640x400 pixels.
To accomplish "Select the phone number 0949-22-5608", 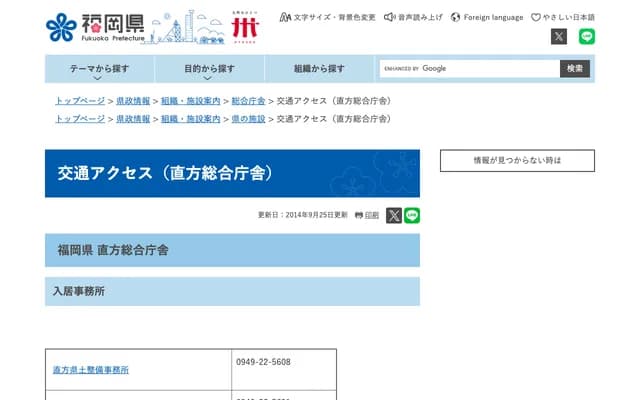I will click(263, 362).
